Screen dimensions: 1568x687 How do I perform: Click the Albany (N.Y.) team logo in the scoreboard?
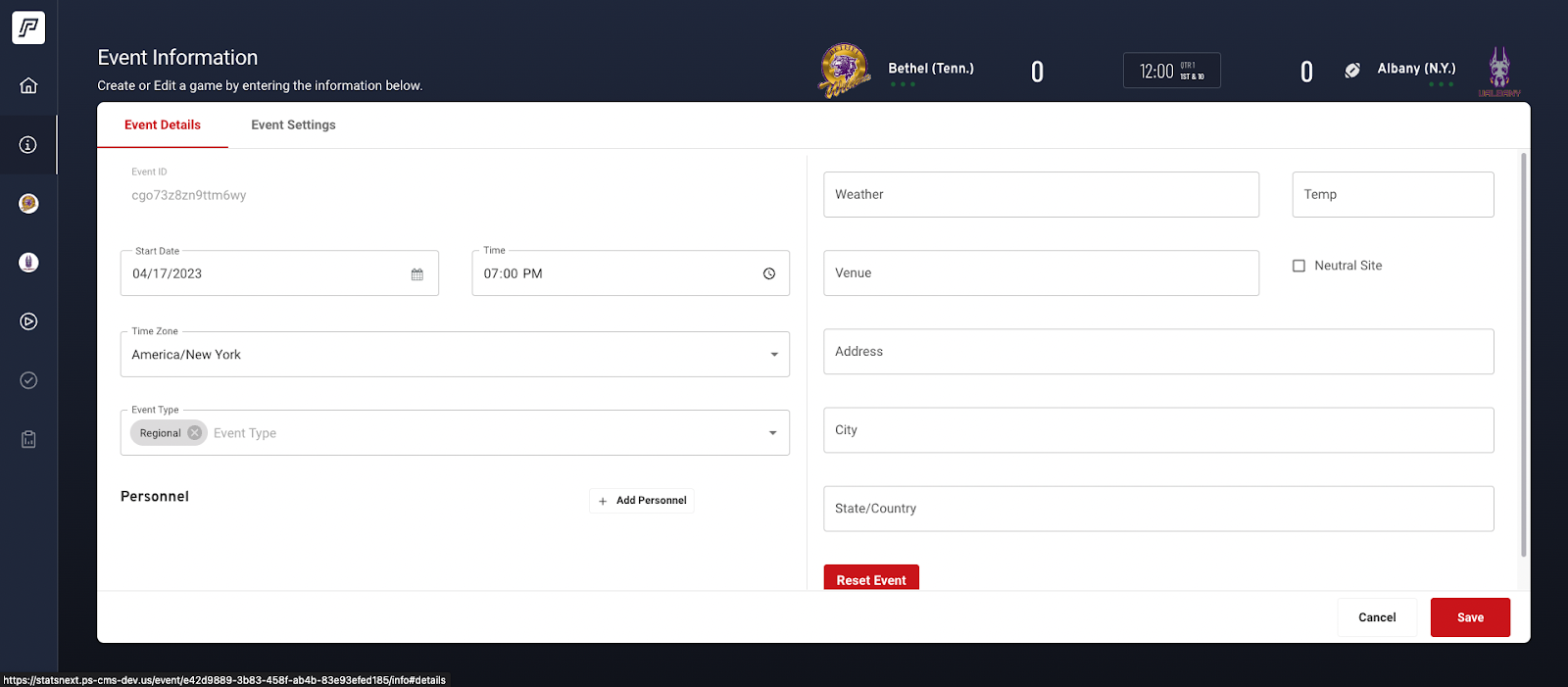[1499, 72]
